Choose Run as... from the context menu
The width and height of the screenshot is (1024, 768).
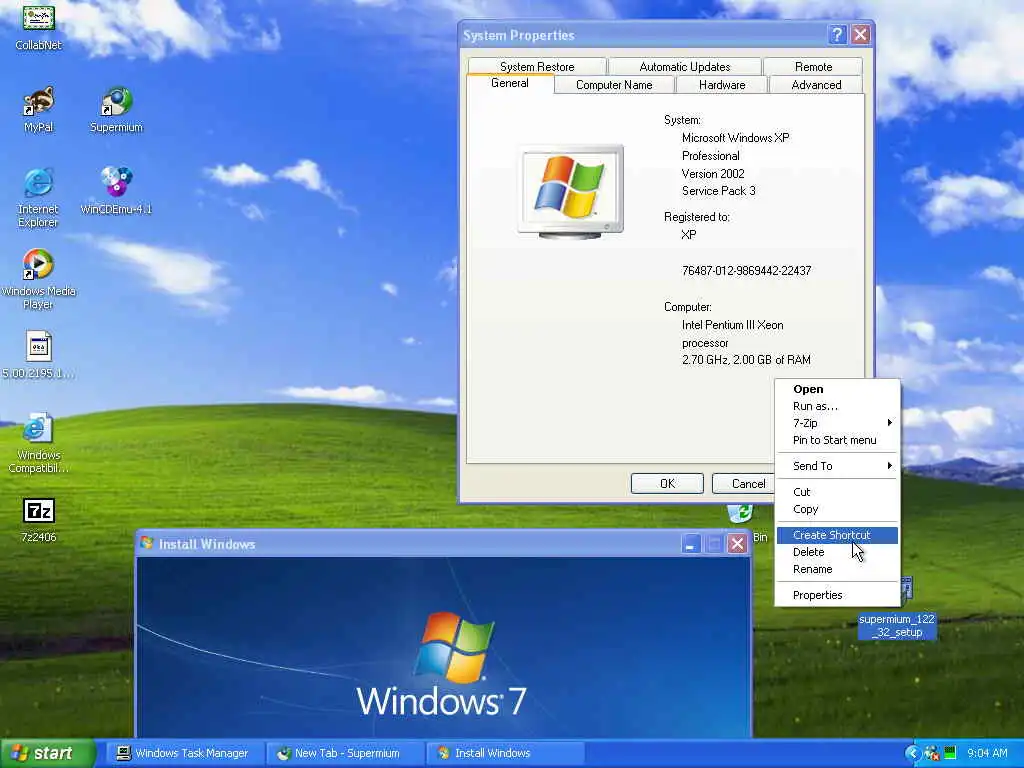[x=837, y=406]
